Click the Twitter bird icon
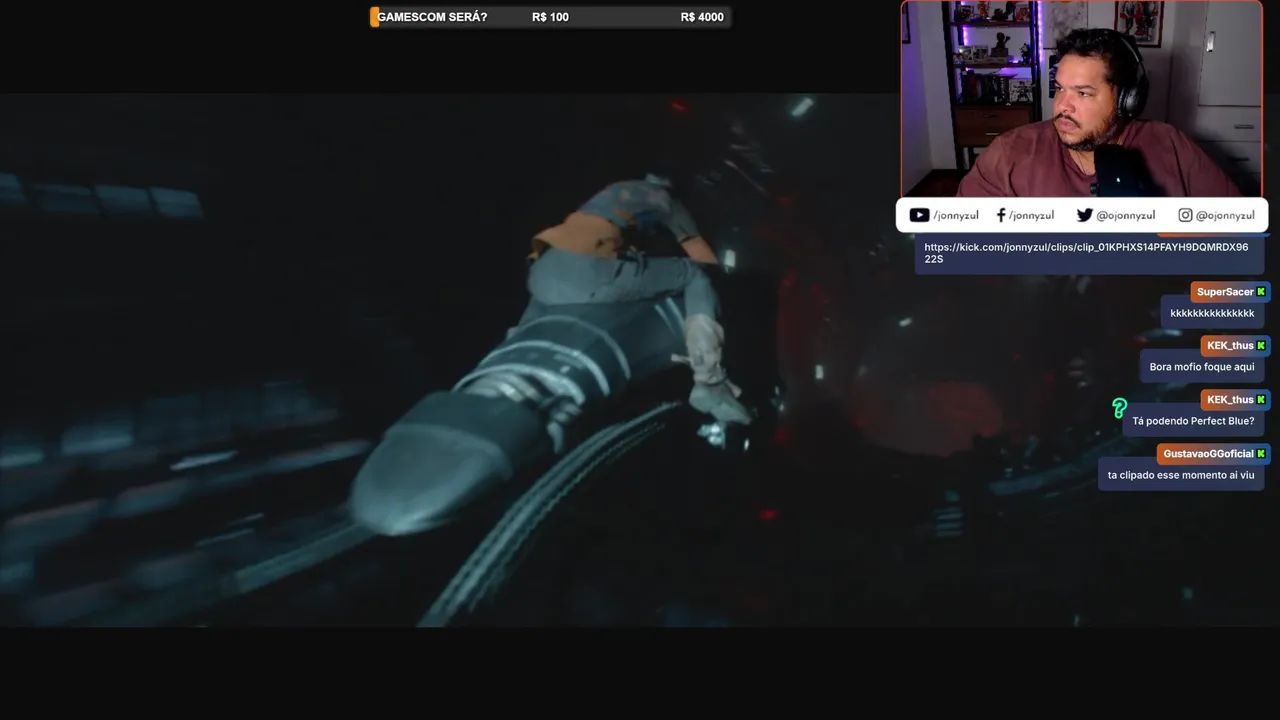The width and height of the screenshot is (1280, 720). [1084, 215]
